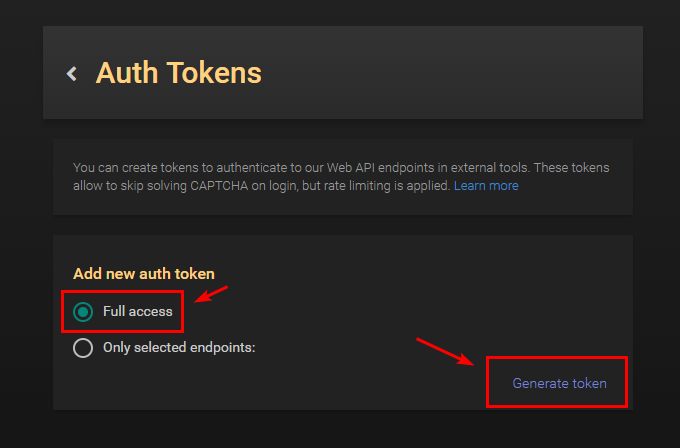Click the Generate token button

point(559,383)
